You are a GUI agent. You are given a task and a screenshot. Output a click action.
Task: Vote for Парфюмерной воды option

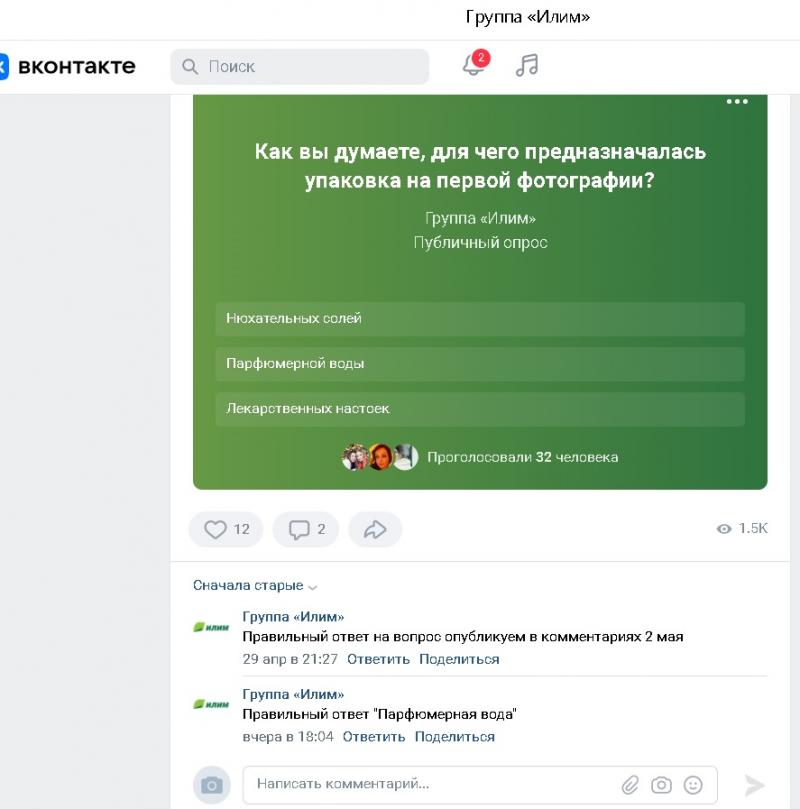point(480,364)
